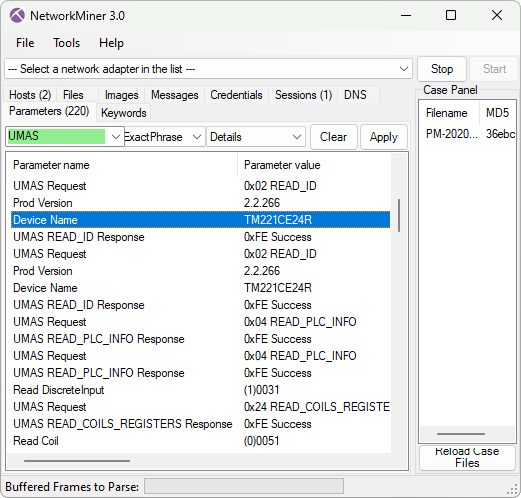Click the Case Panel horizontal scrollbar
Viewport: 521px width, 498px height.
(x=461, y=434)
